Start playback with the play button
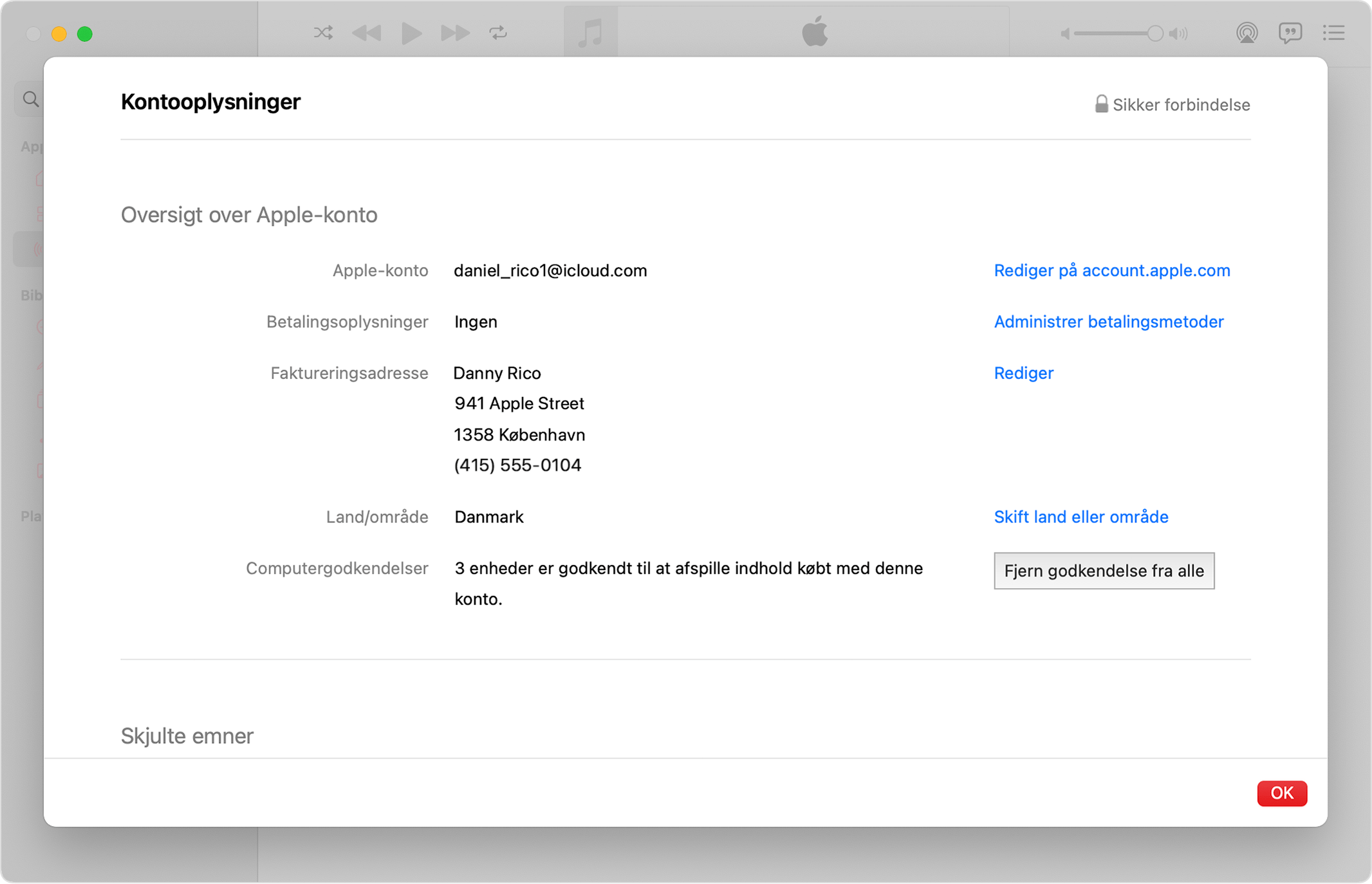The image size is (1372, 884). [x=411, y=33]
